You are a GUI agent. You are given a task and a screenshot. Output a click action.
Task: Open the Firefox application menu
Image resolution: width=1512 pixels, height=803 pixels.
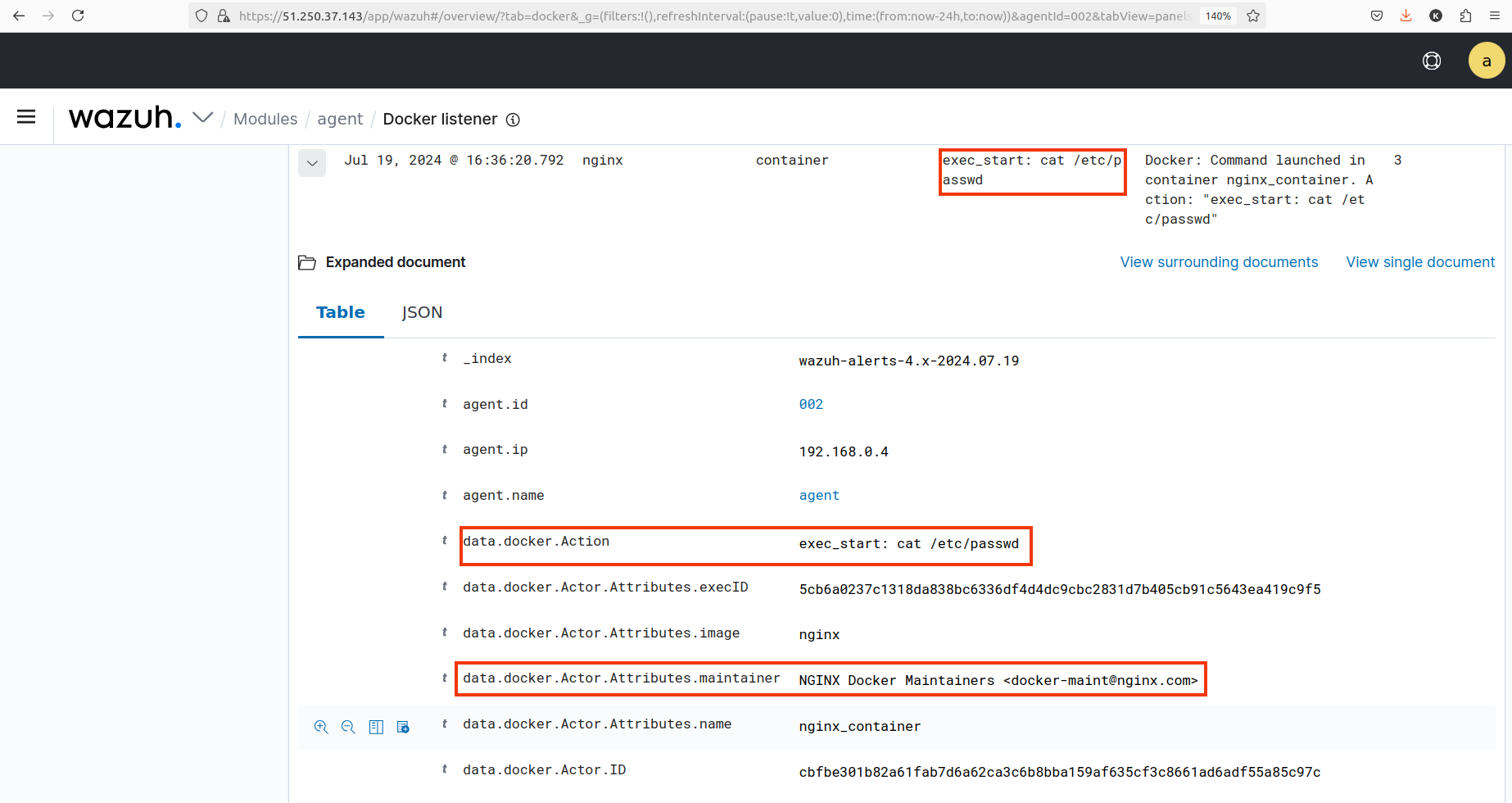coord(1495,16)
